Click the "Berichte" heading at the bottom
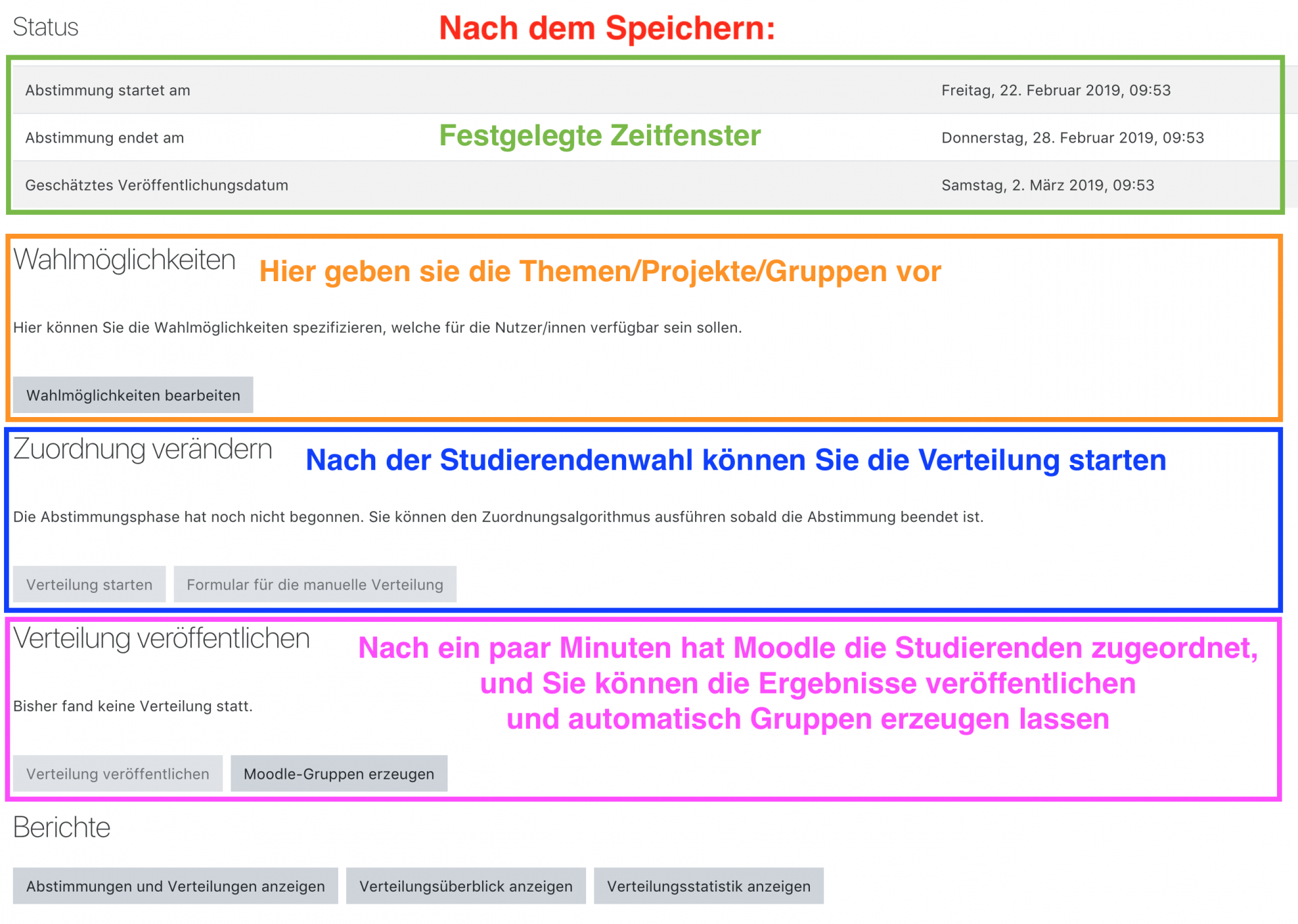Viewport: 1298px width, 924px height. point(62,826)
